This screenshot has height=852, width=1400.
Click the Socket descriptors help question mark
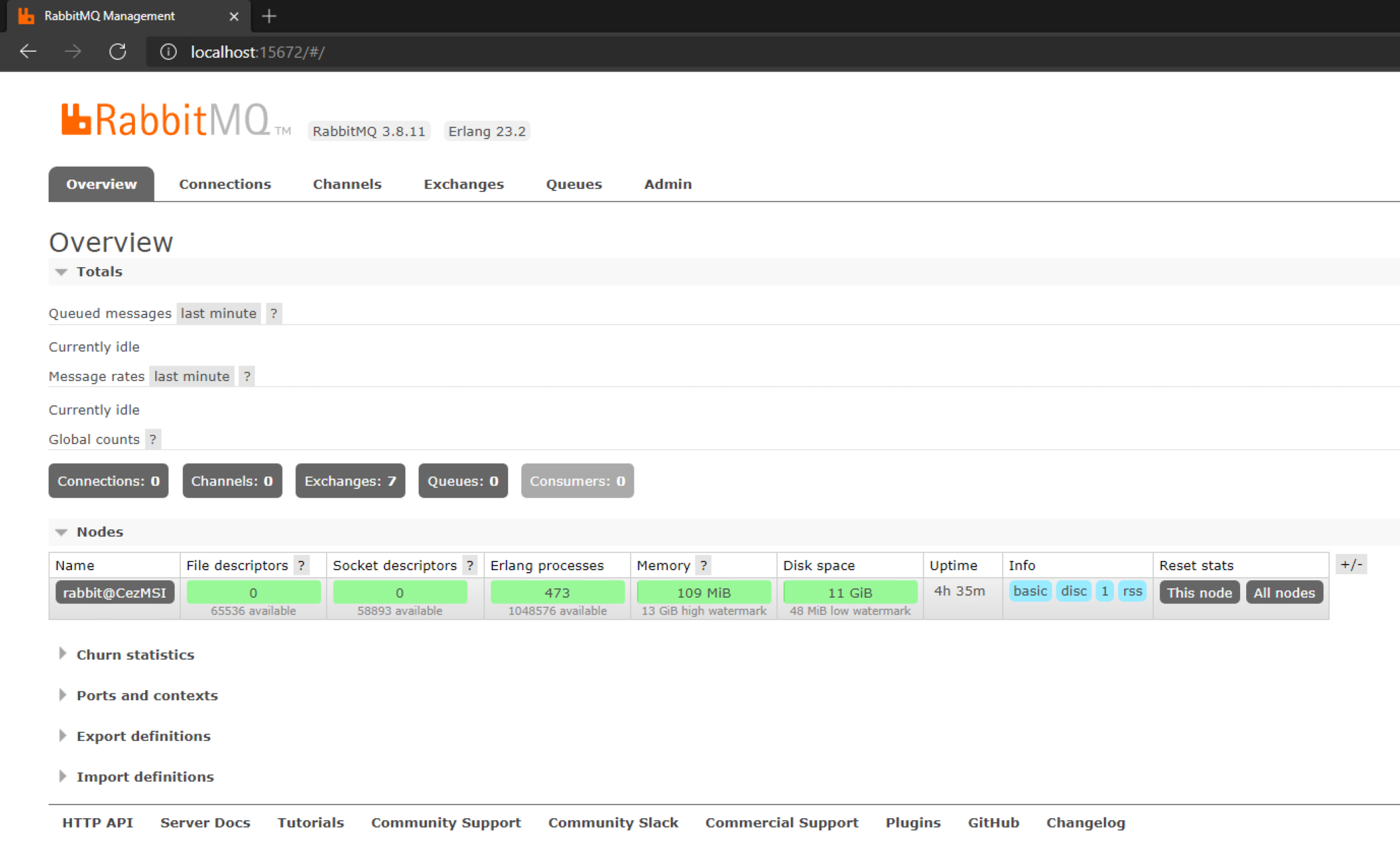(x=470, y=565)
